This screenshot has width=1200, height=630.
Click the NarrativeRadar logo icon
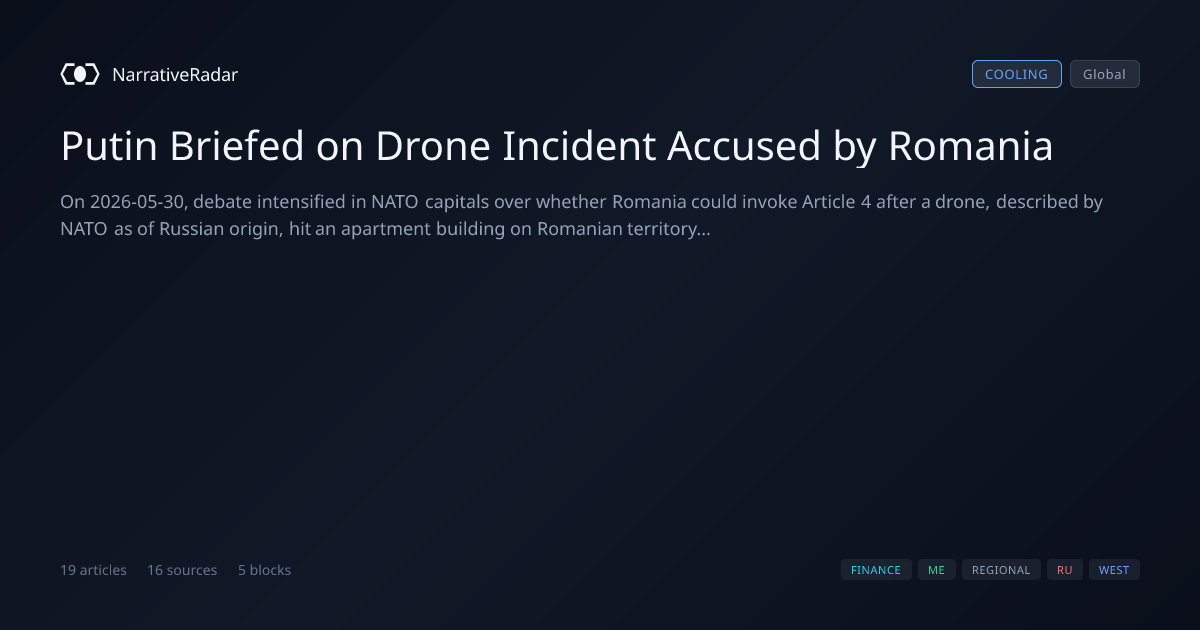pyautogui.click(x=80, y=74)
